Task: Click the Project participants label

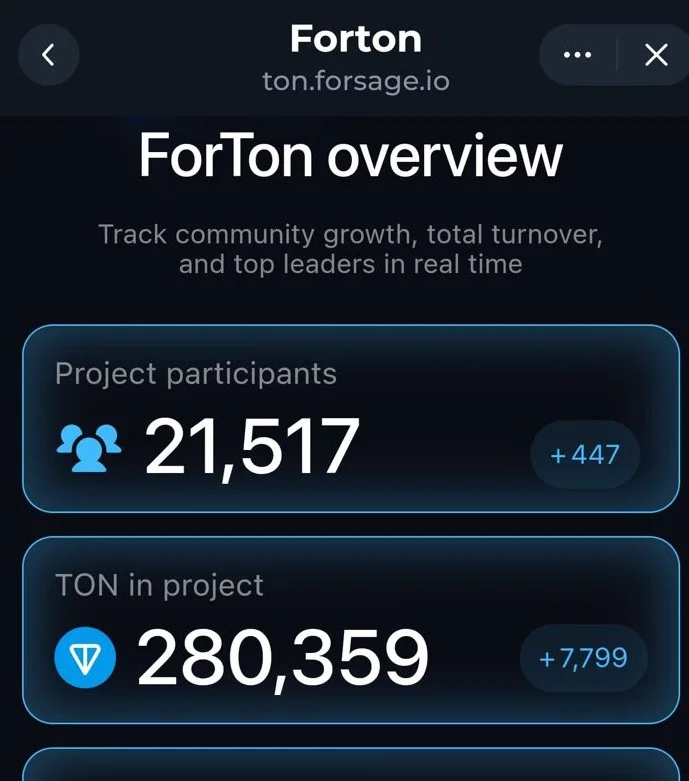Action: tap(196, 374)
